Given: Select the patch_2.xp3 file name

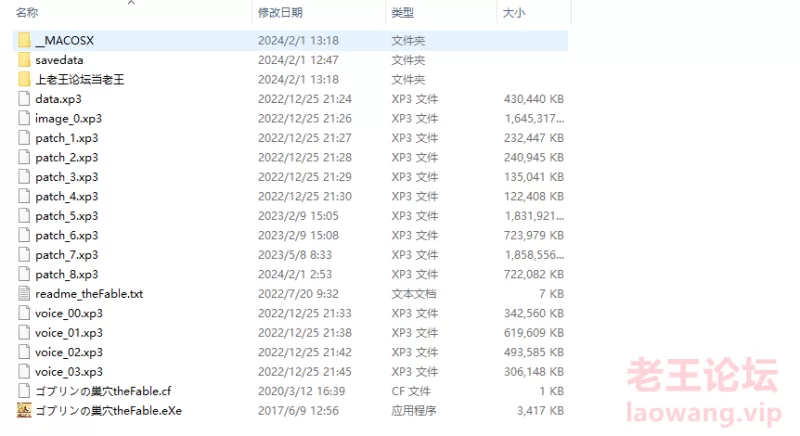Looking at the screenshot, I should tap(67, 157).
